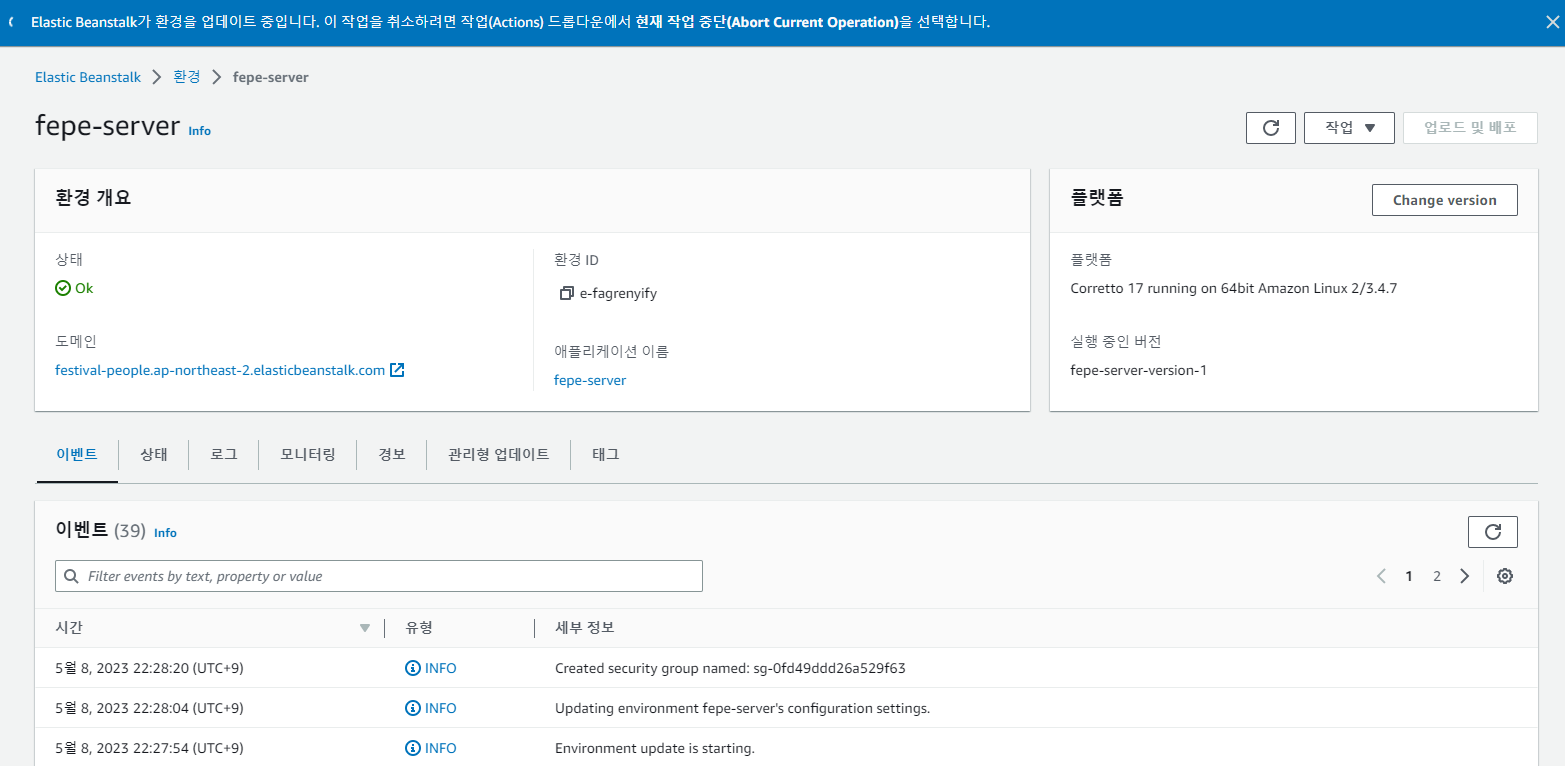Click the spinner icon in the banner

click(11, 22)
